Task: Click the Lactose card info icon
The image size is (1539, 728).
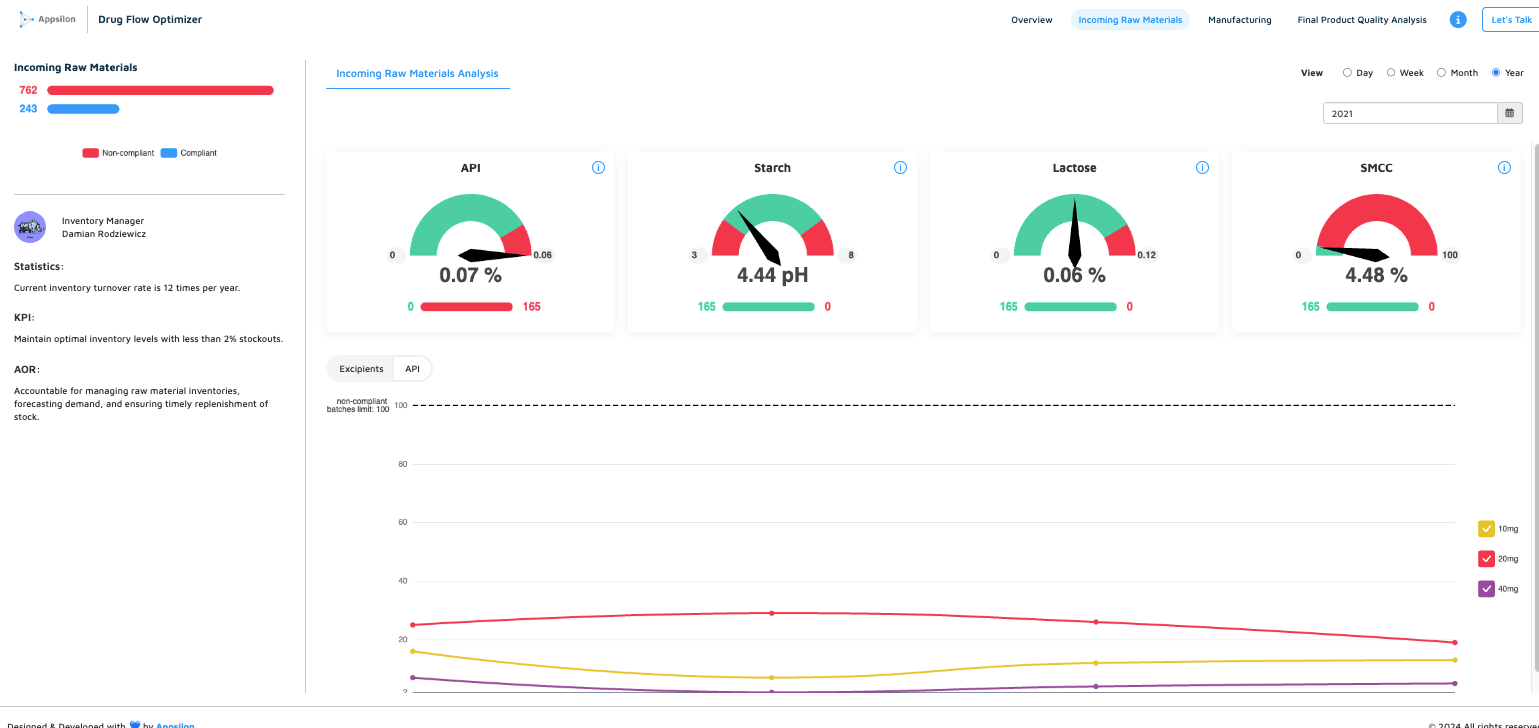Action: coord(1202,168)
